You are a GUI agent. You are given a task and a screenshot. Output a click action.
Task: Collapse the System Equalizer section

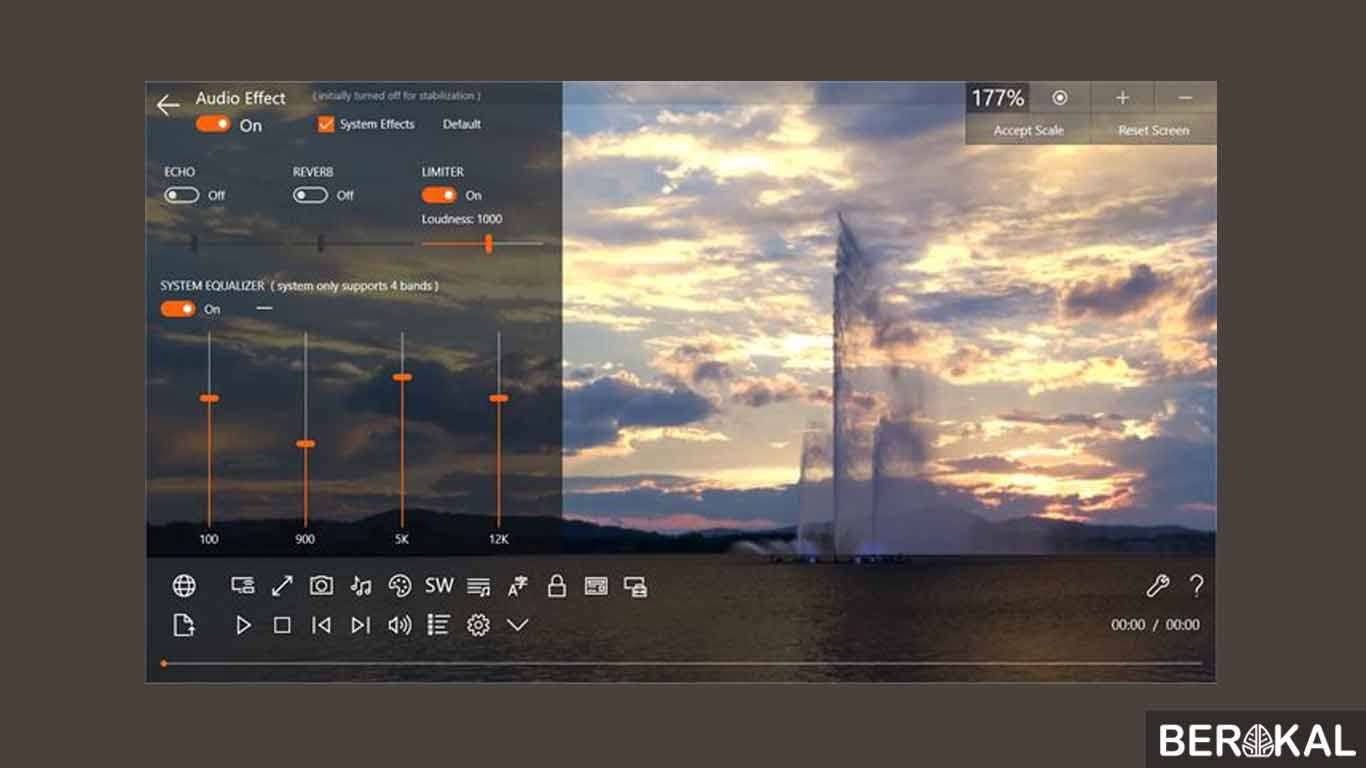tap(264, 309)
